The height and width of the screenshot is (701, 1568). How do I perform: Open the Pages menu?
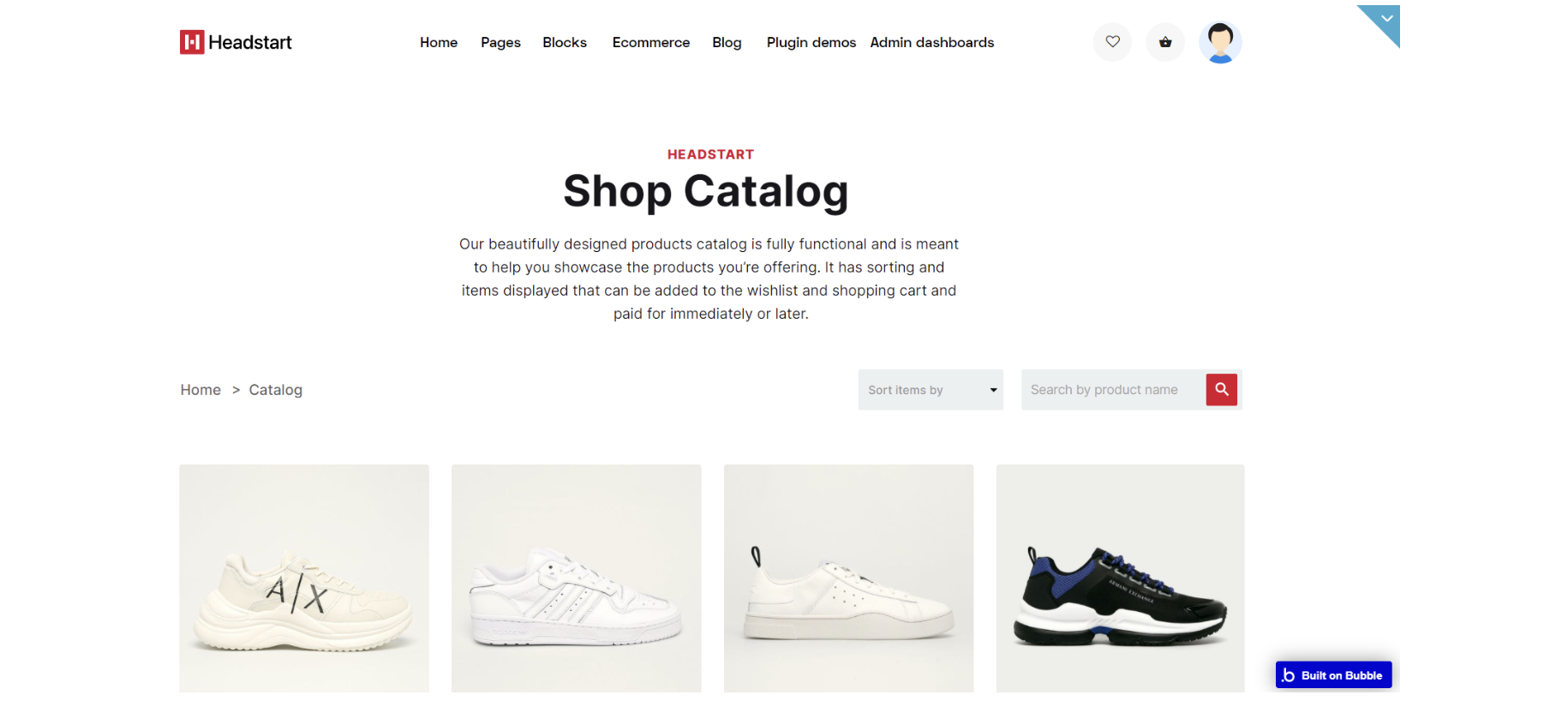click(x=500, y=43)
